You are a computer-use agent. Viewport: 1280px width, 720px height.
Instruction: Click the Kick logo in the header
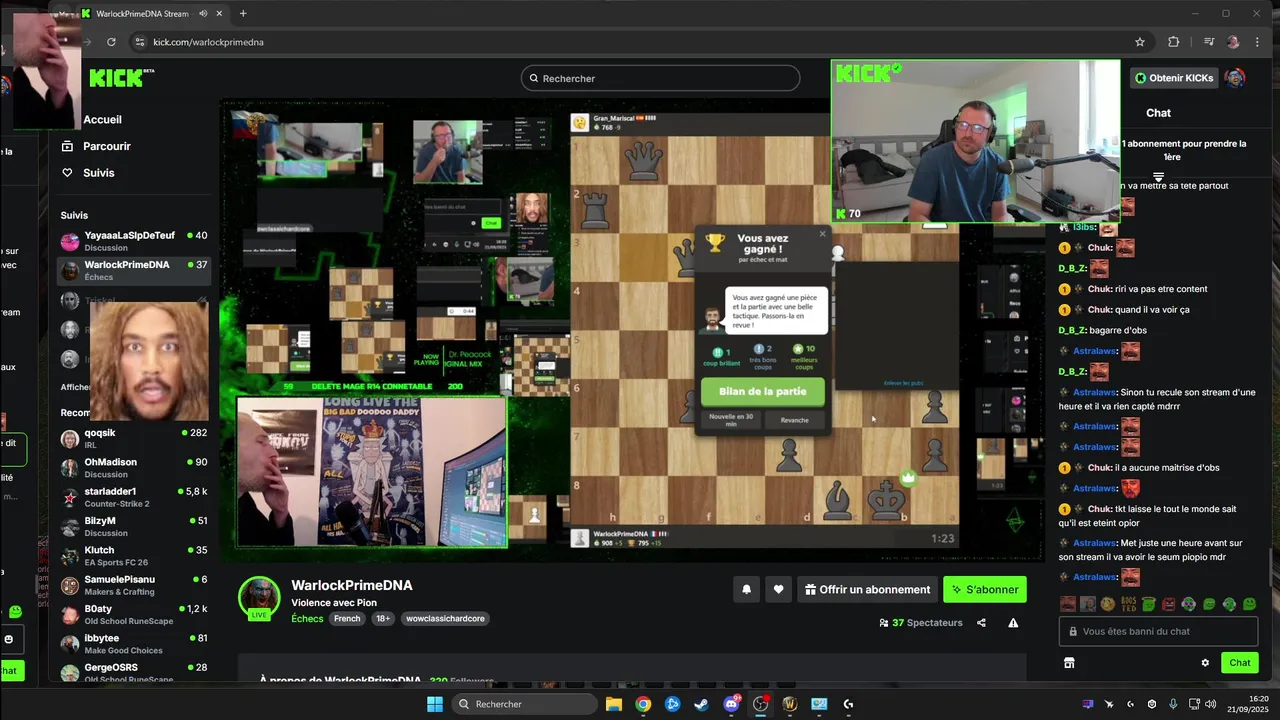[121, 78]
